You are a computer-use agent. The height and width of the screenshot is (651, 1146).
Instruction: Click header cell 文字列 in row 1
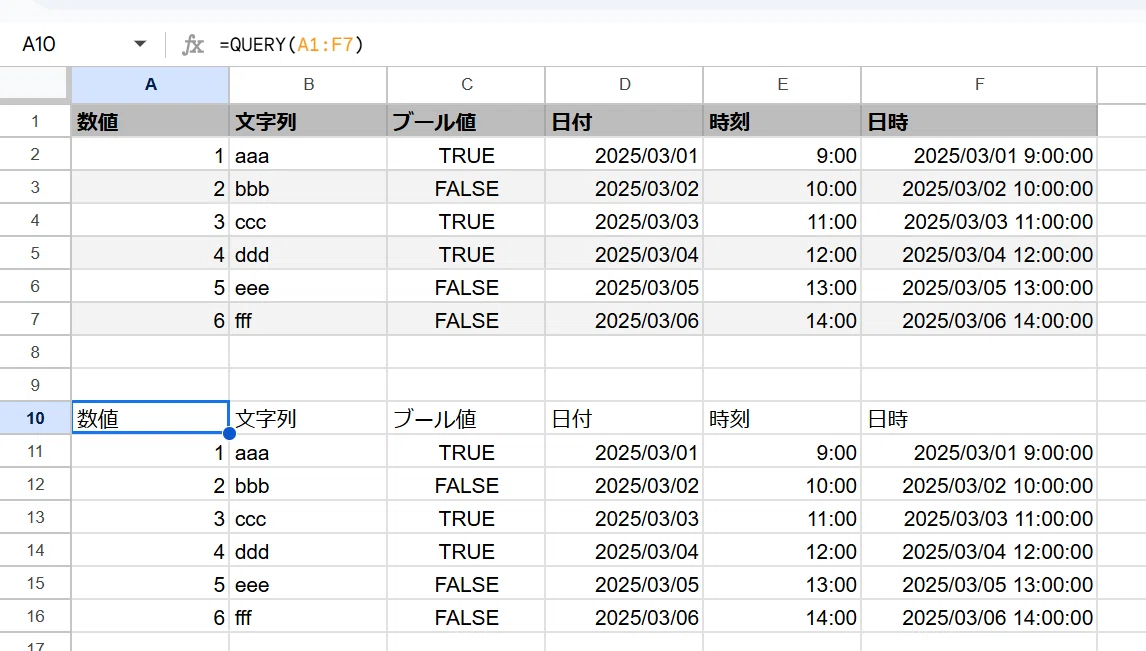308,121
